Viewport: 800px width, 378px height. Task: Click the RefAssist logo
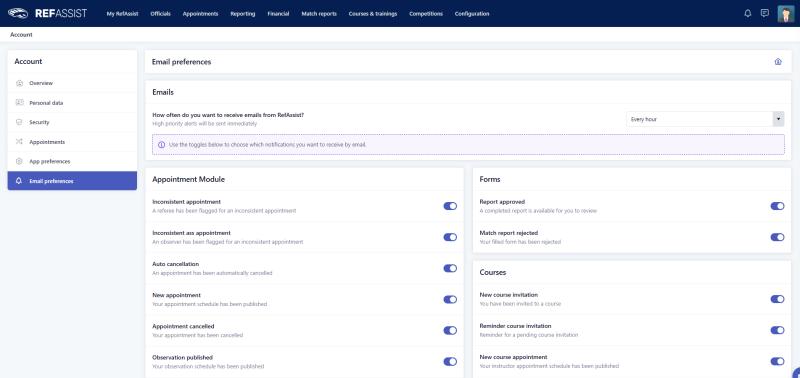[47, 13]
